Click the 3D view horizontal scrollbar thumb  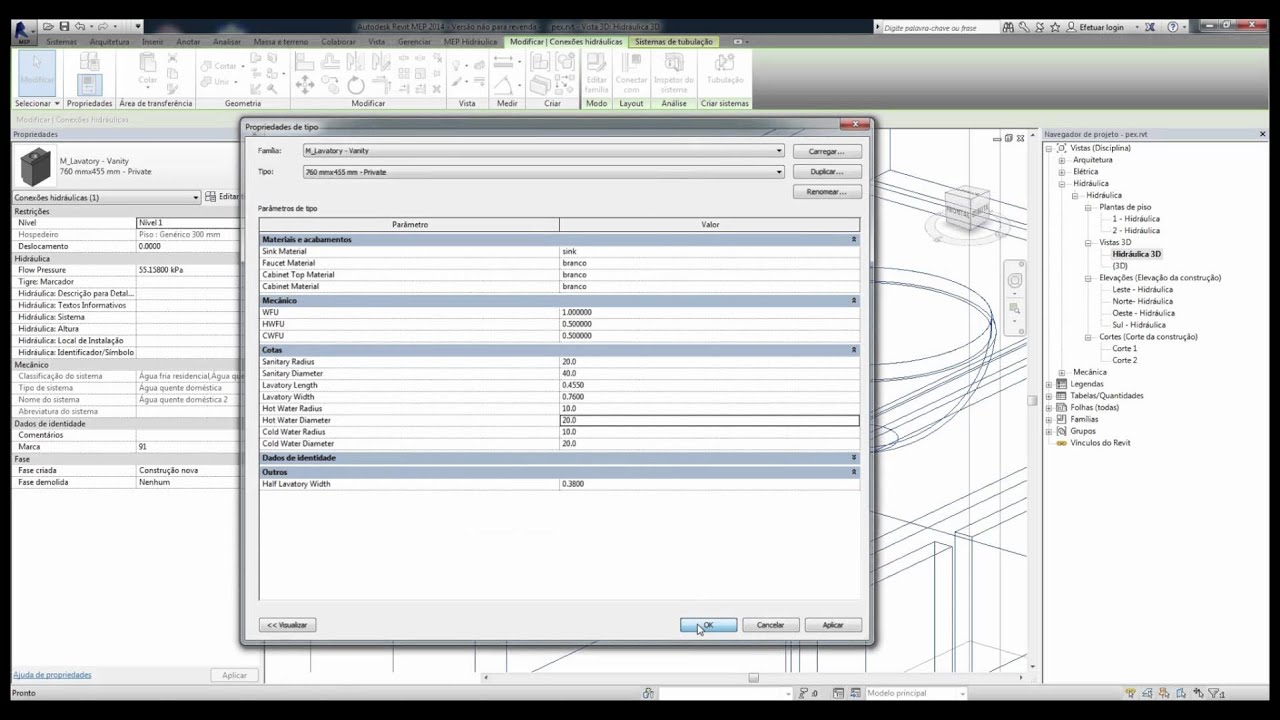point(753,677)
